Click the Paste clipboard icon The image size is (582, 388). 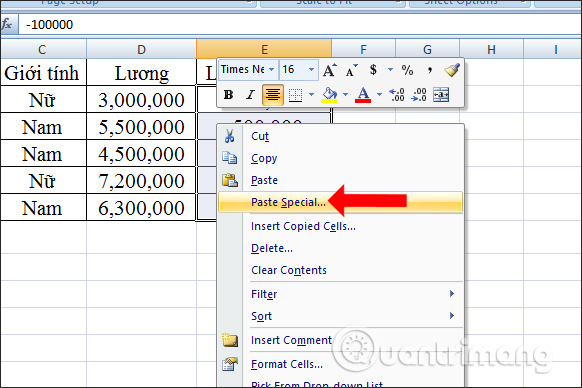tap(230, 180)
